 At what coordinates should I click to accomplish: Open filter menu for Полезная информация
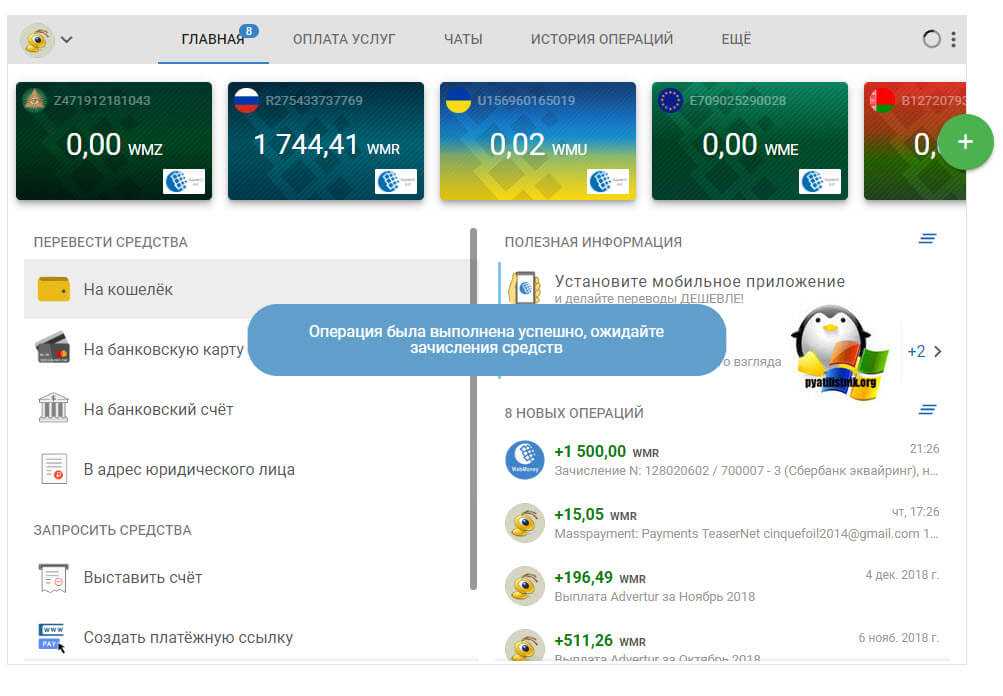point(927,239)
